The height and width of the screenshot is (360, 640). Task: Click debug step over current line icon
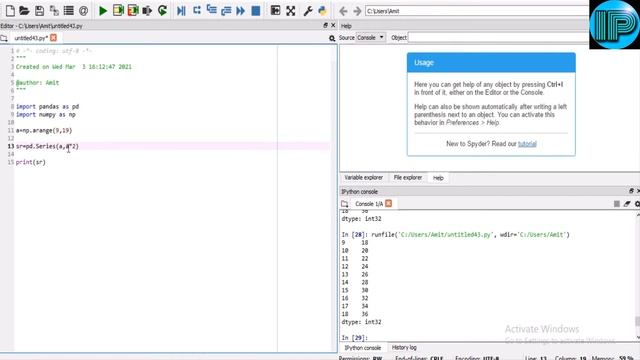pyautogui.click(x=197, y=11)
